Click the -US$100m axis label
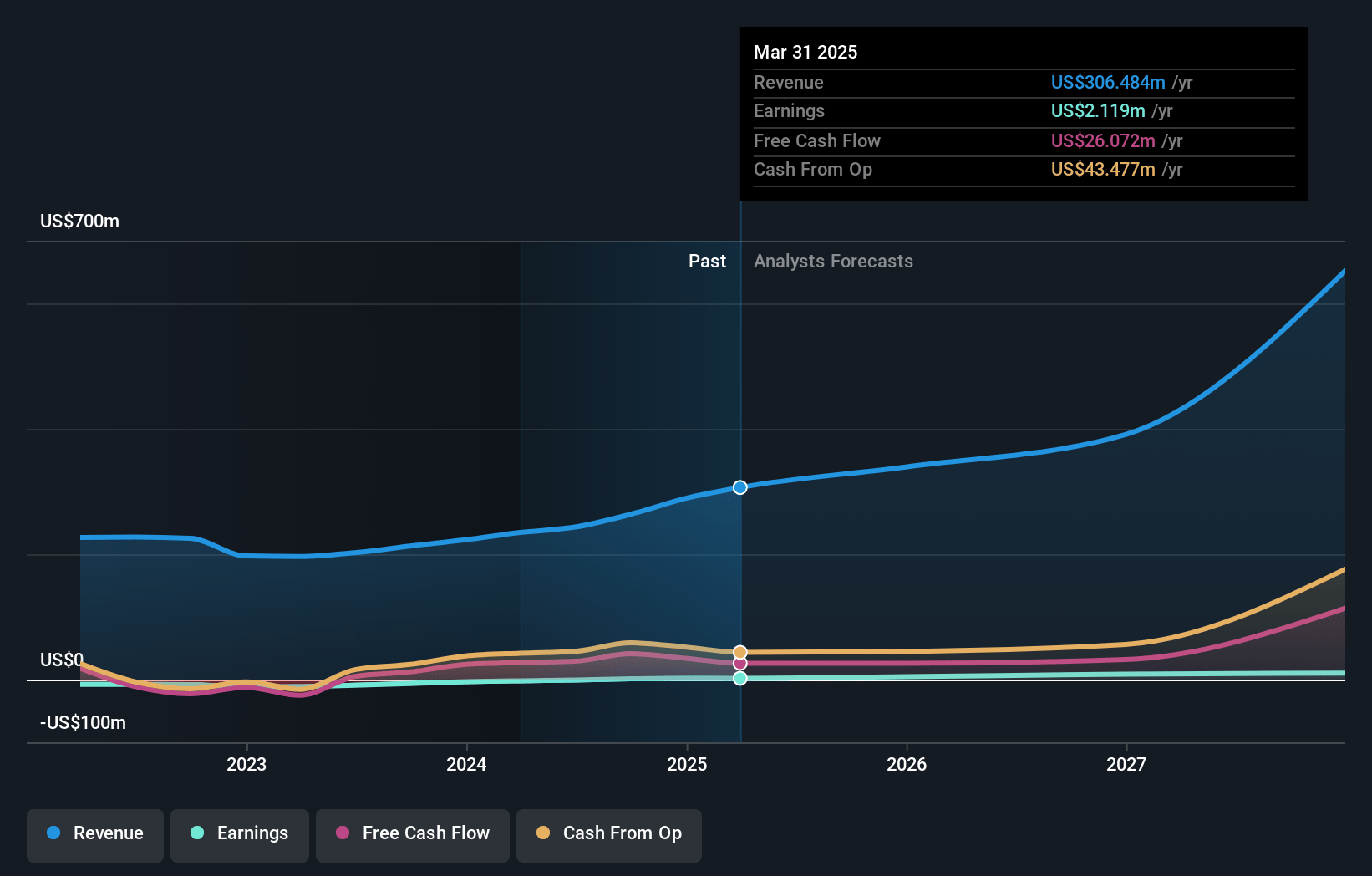The image size is (1372, 876). 84,723
